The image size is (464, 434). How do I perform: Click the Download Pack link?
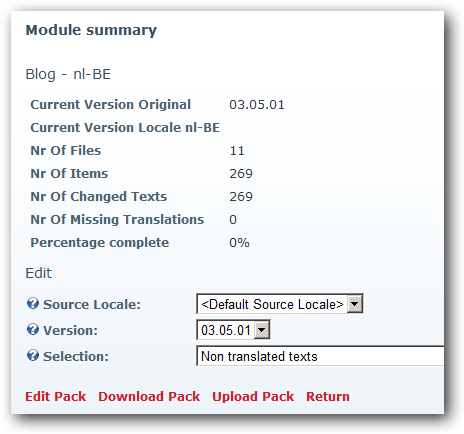149,396
